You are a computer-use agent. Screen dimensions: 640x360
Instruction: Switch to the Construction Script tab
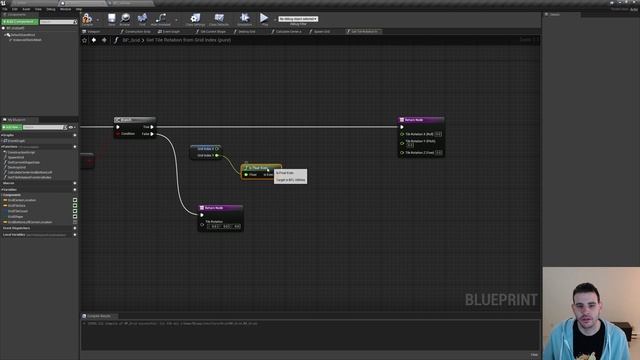136,31
